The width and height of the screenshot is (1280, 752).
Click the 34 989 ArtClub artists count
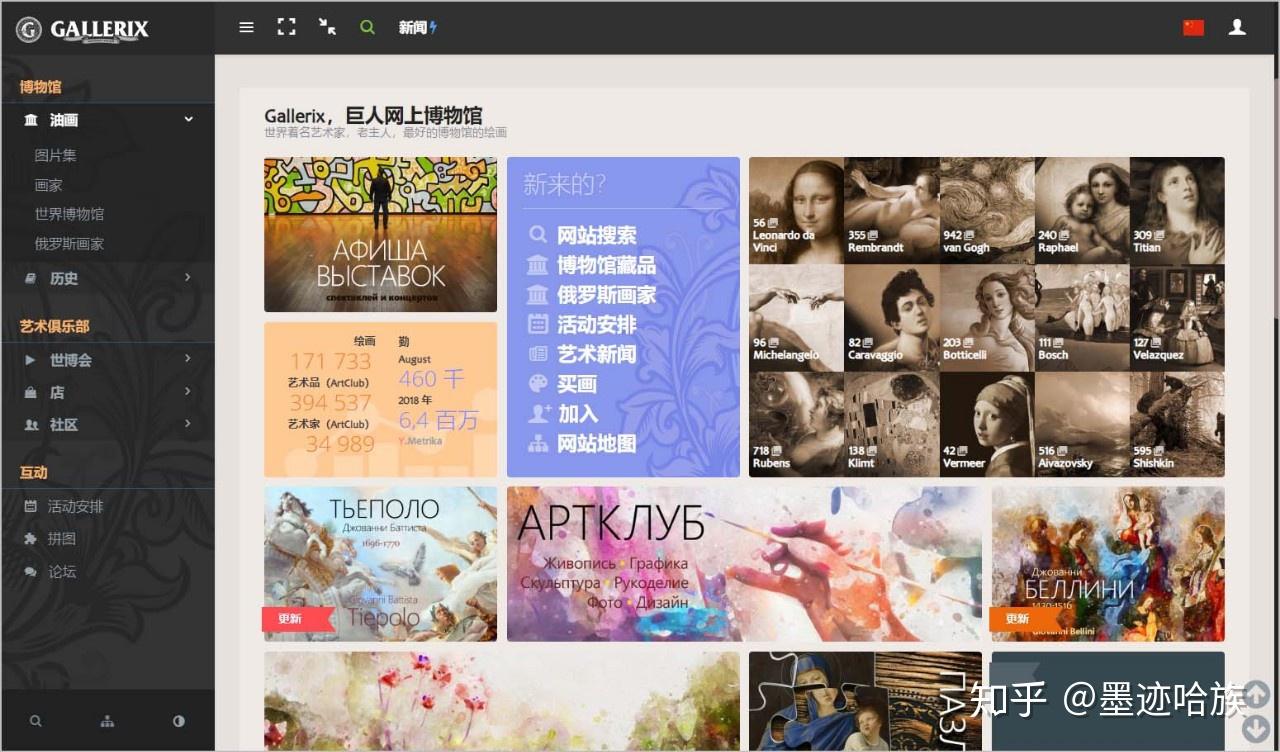tap(340, 444)
